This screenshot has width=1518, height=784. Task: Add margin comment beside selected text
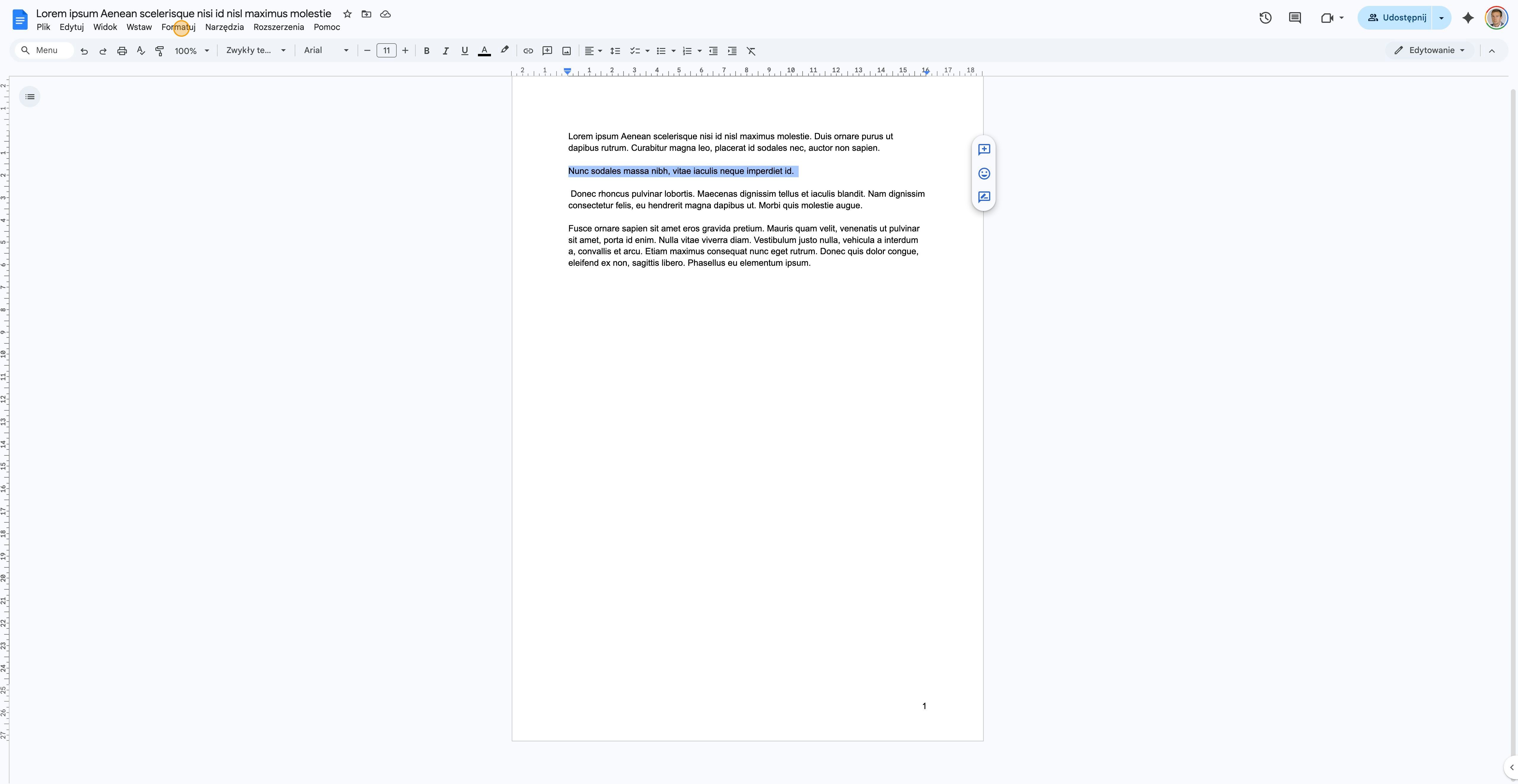(x=984, y=150)
